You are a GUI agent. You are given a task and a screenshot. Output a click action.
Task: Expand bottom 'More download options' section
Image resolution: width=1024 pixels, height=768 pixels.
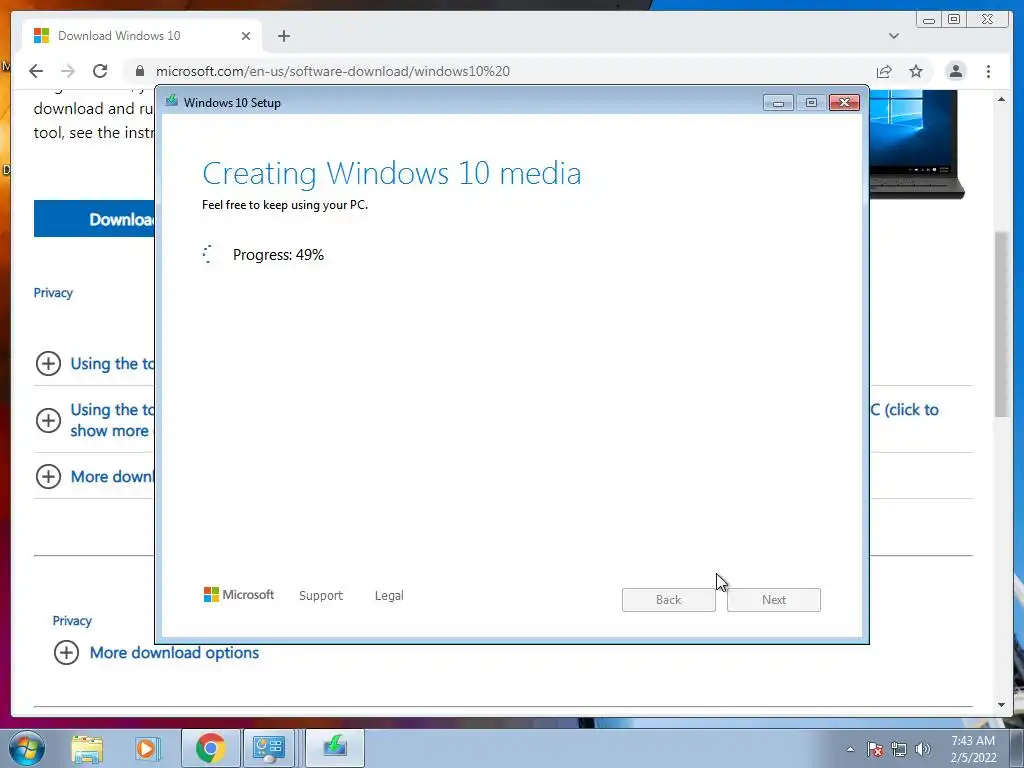67,652
